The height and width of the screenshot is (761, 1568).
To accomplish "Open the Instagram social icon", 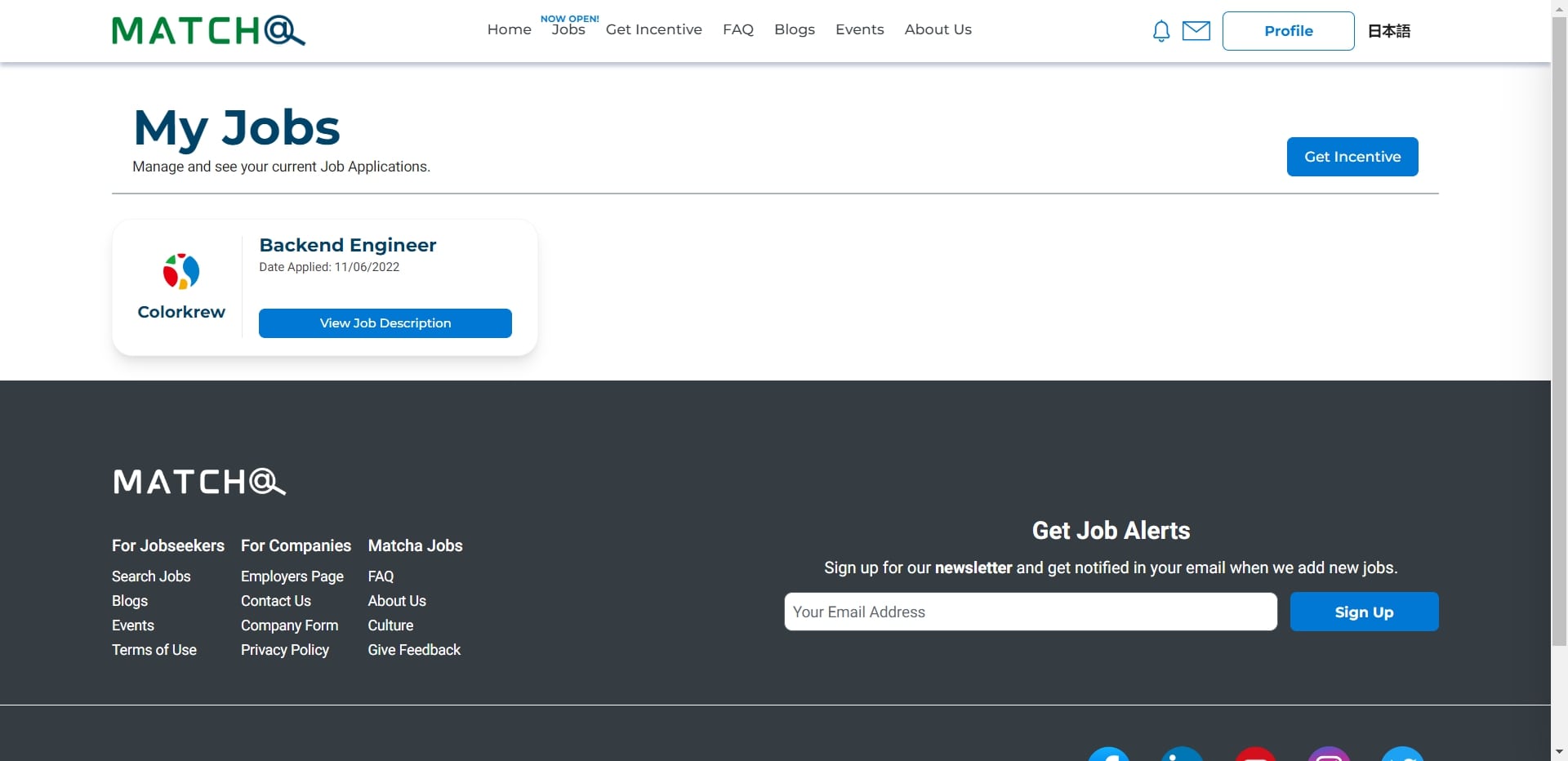I will coord(1329,754).
